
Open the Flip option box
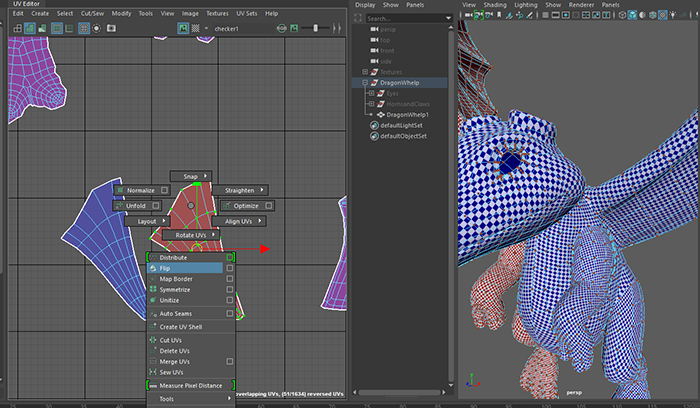(229, 268)
